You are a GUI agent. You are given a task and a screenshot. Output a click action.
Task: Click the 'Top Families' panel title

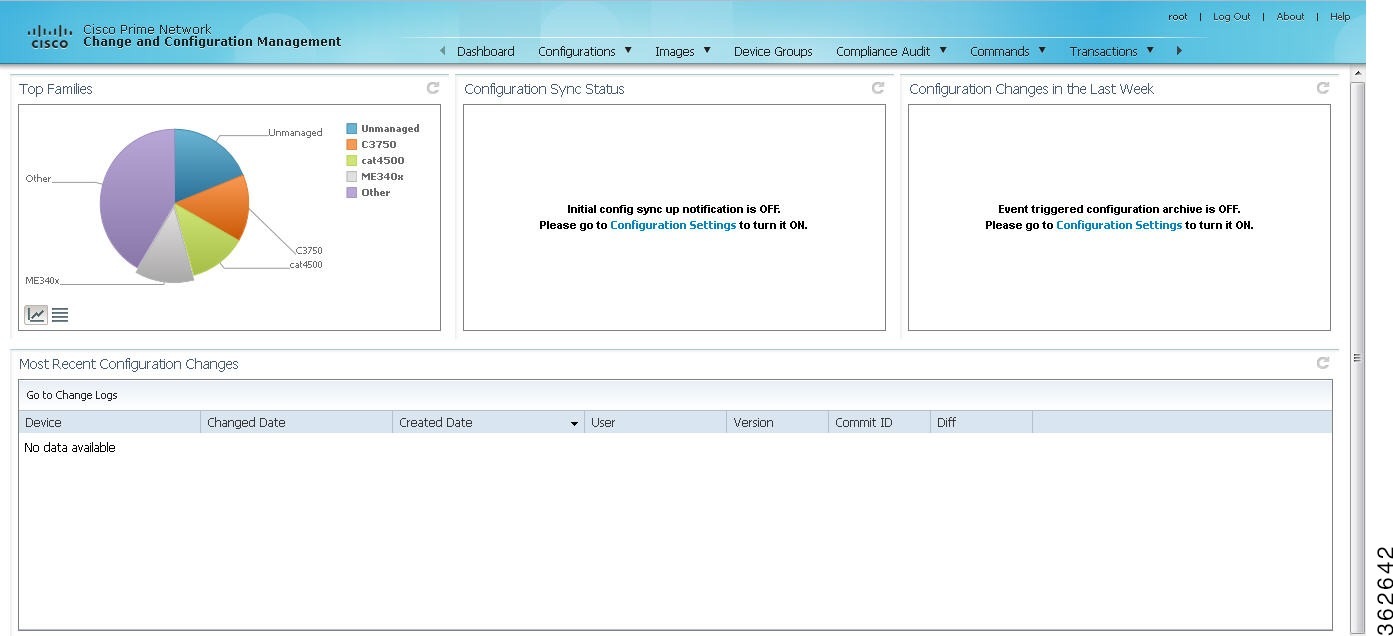pos(56,89)
